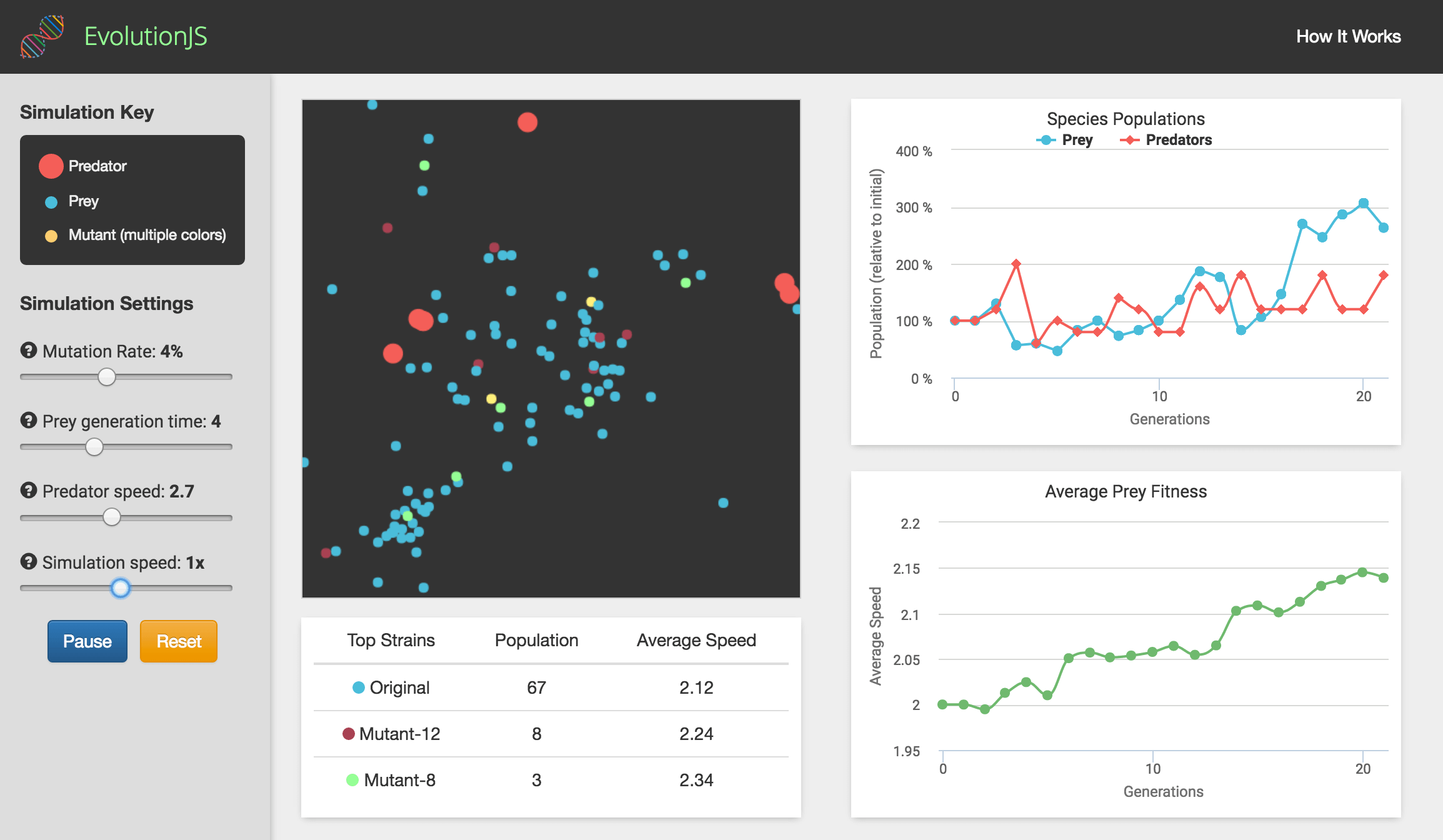Click blue Prey dot in key

(51, 202)
